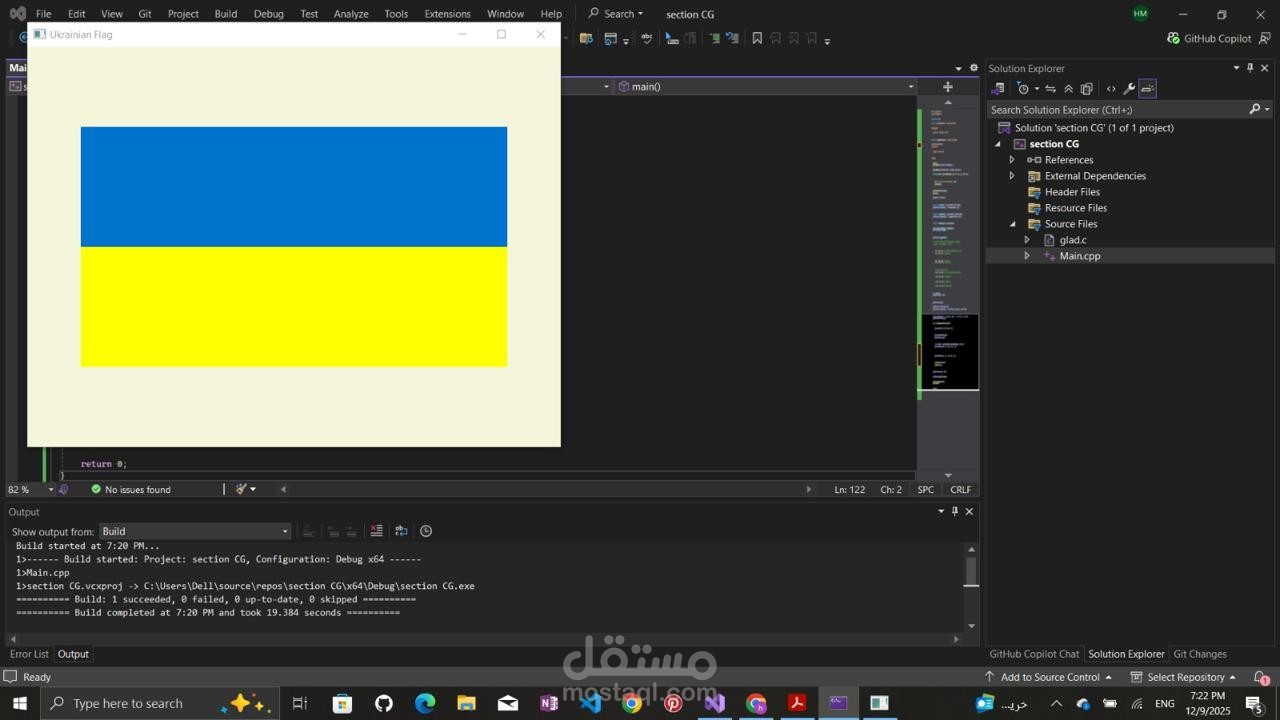The image size is (1280, 720).
Task: Expand the glad.c file node
Action: coord(1027,240)
